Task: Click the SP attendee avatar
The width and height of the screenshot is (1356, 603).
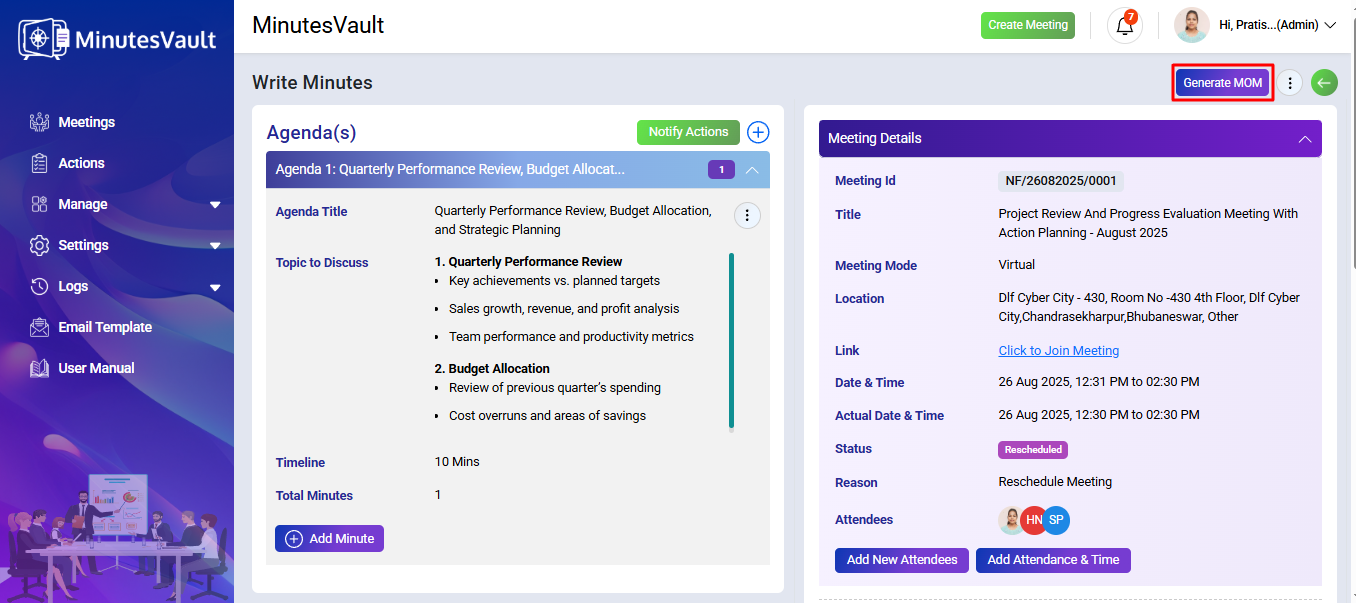Action: tap(1056, 520)
